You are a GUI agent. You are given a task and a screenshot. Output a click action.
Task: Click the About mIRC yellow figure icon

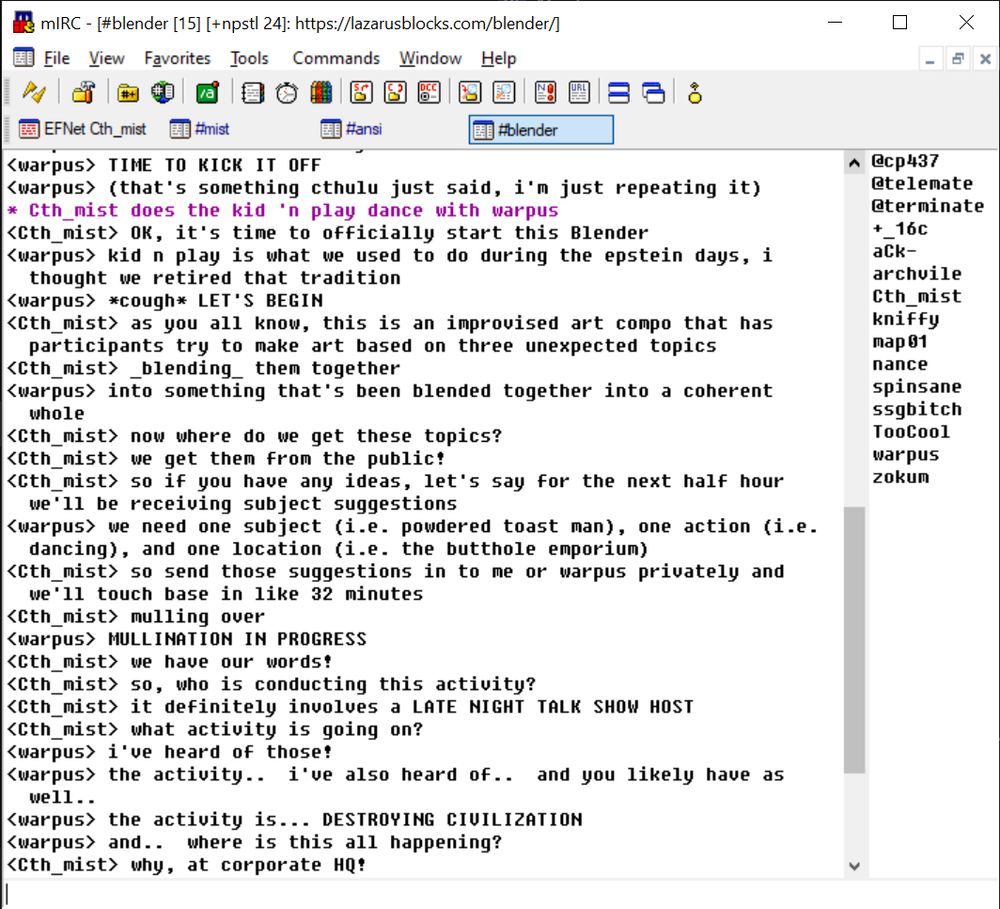click(695, 93)
